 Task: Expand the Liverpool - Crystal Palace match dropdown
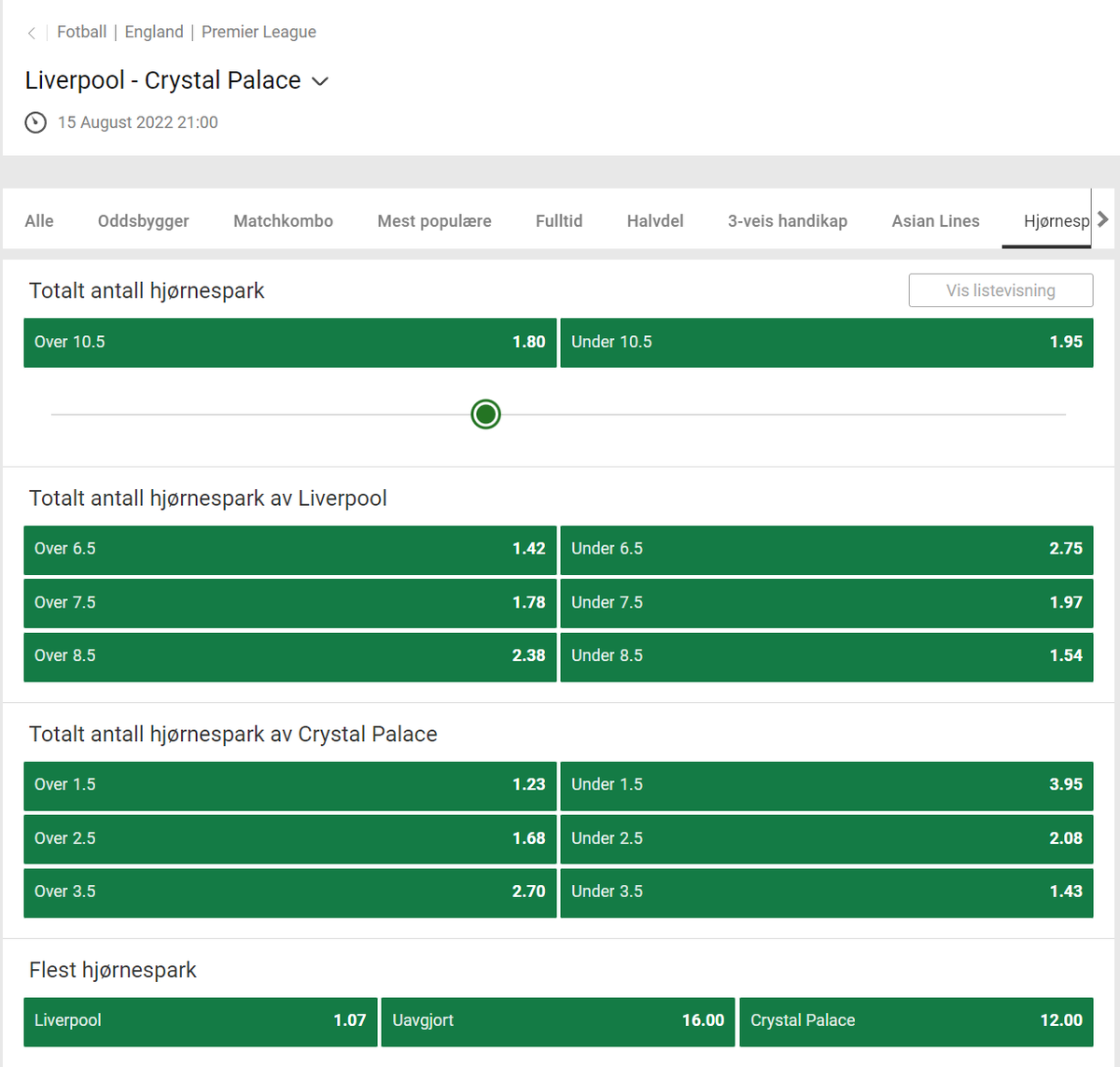pyautogui.click(x=320, y=81)
